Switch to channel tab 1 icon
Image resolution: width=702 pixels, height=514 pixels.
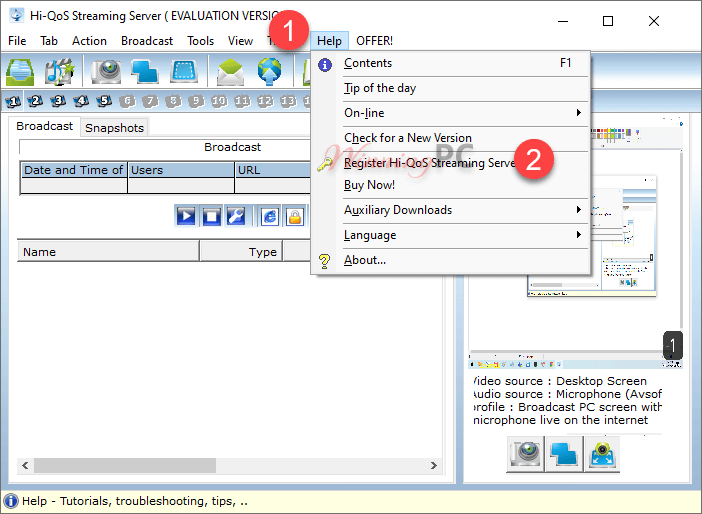13,101
